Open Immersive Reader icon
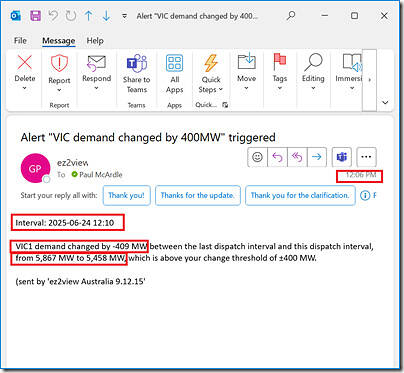The image size is (404, 373). [352, 62]
